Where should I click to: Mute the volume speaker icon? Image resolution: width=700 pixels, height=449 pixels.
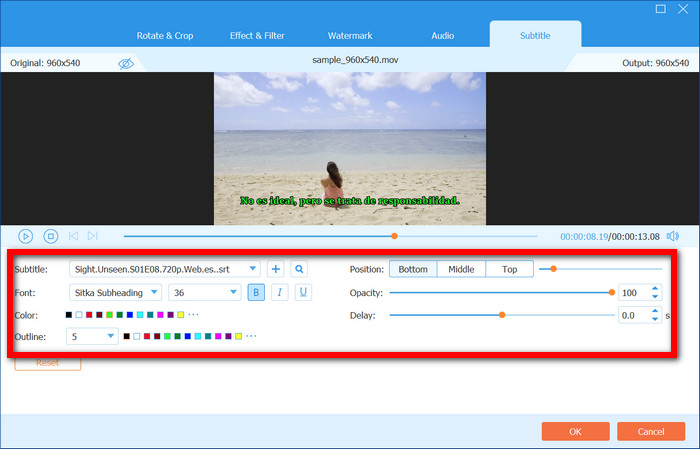coord(673,236)
